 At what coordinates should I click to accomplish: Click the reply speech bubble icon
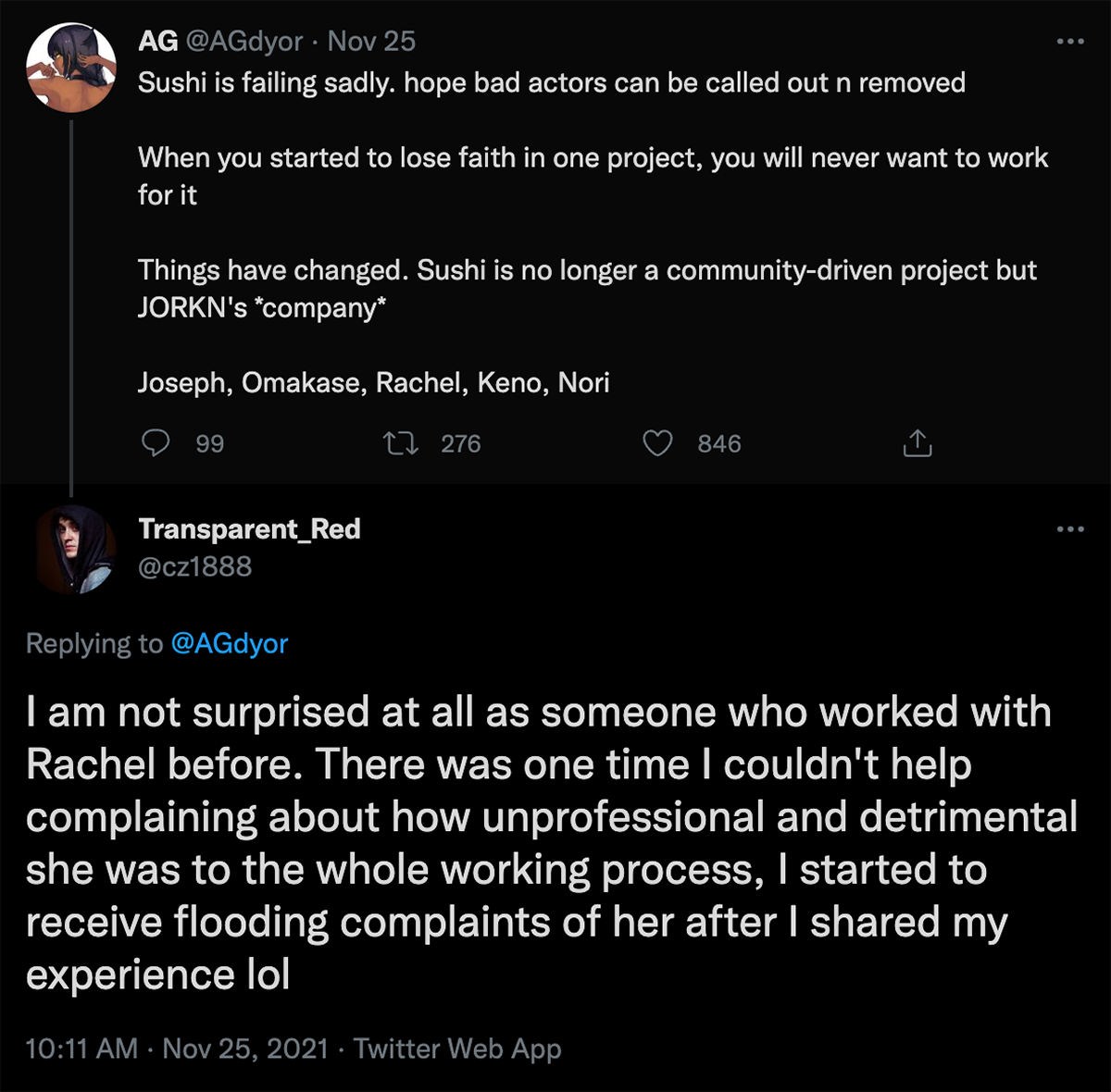click(156, 443)
